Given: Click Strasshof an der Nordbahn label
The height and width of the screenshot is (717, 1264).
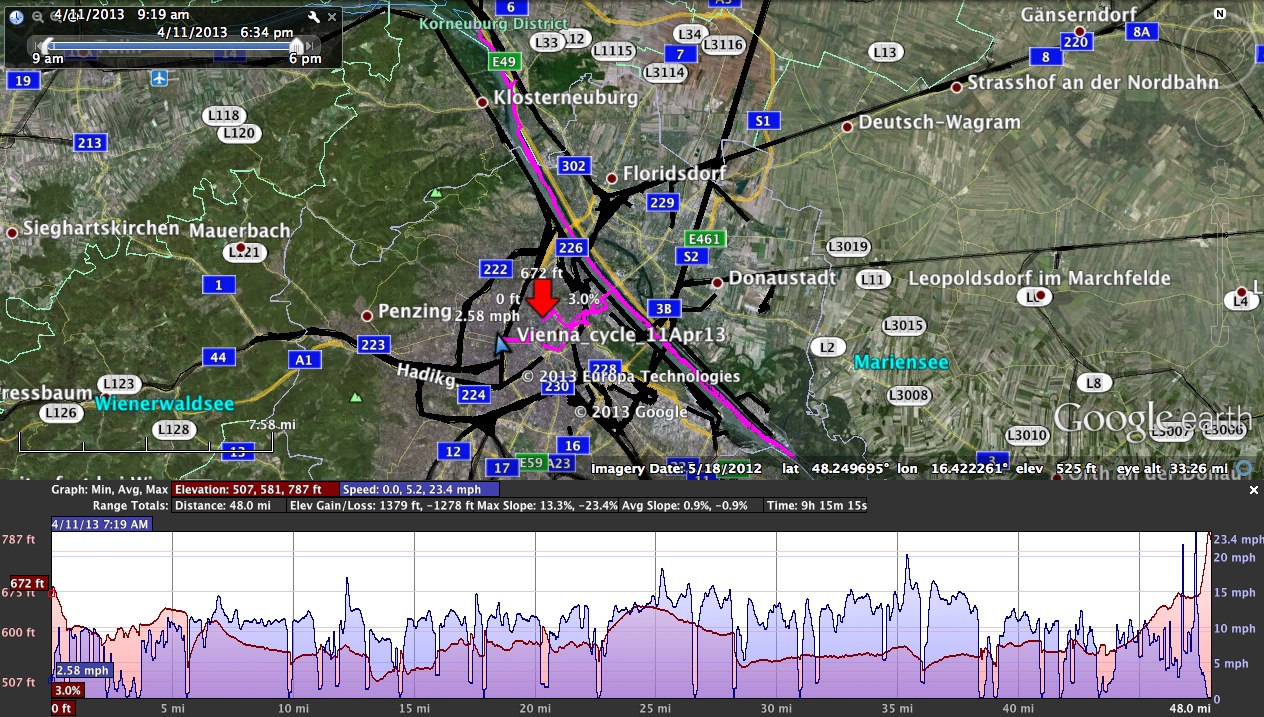Looking at the screenshot, I should (1093, 83).
